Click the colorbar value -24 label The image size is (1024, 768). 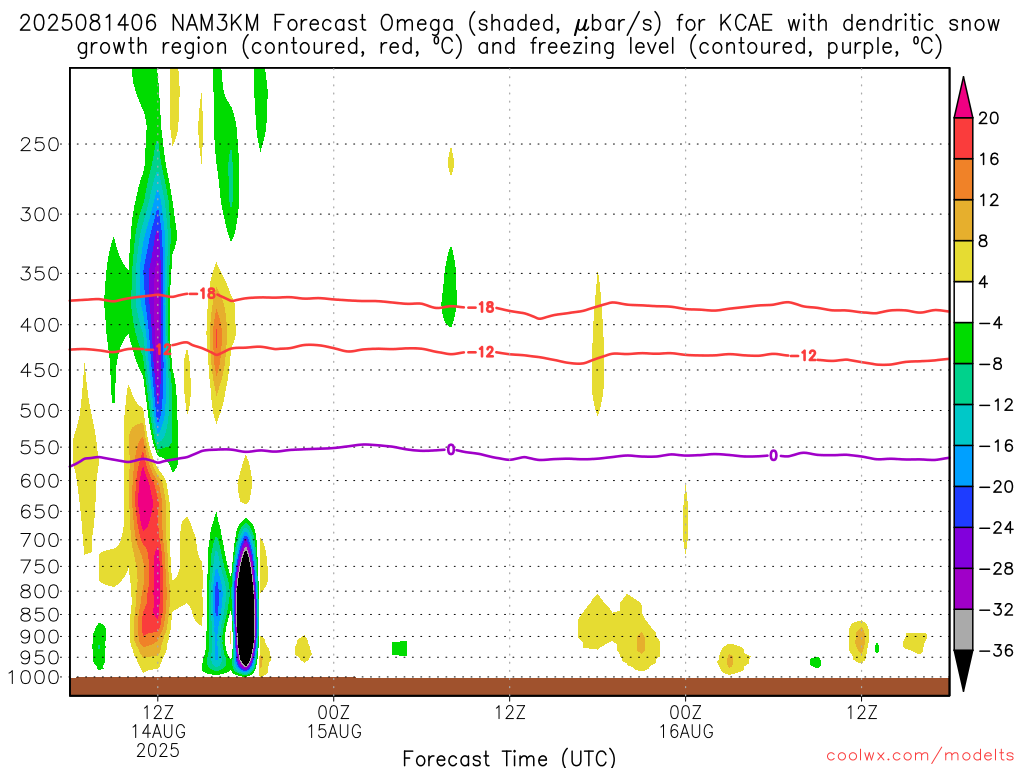click(996, 528)
